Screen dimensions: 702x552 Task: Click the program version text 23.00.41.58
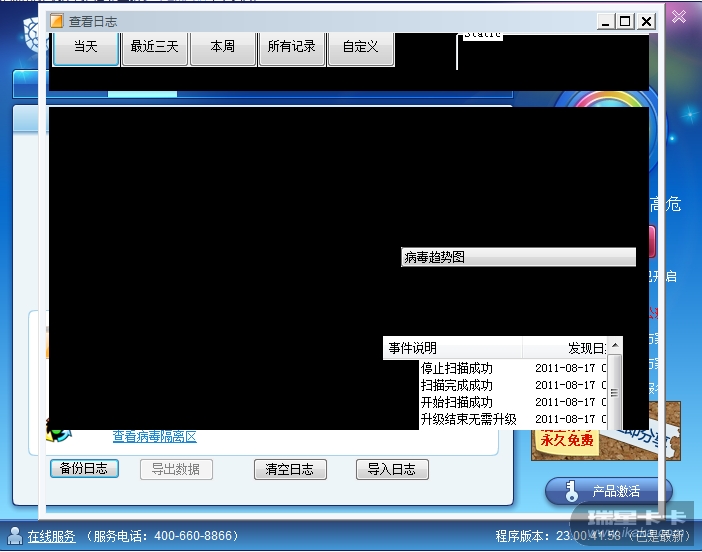(589, 536)
